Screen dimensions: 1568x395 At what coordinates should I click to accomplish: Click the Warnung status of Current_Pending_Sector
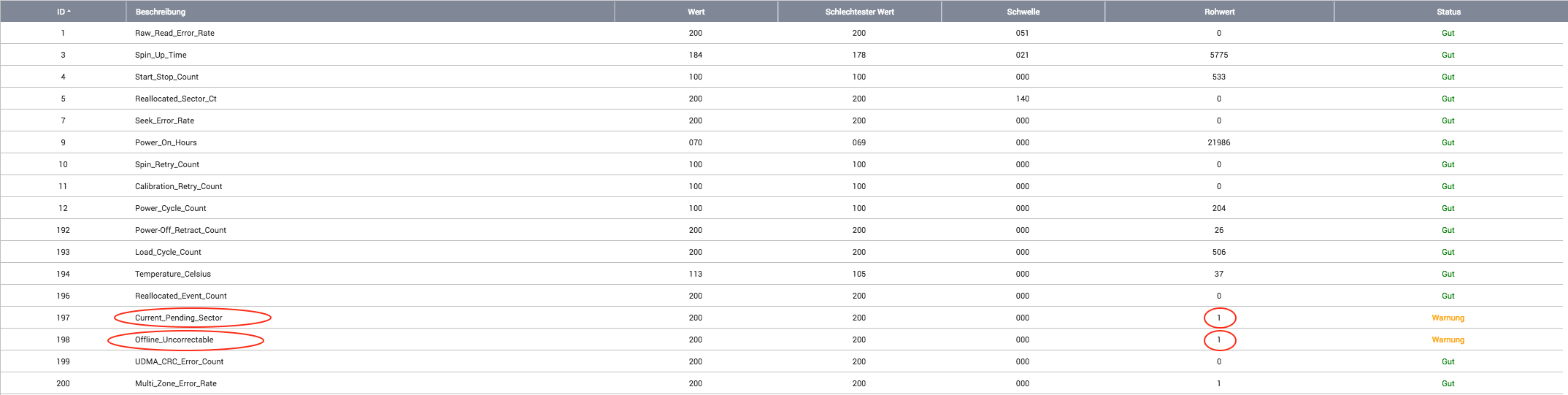click(1448, 318)
